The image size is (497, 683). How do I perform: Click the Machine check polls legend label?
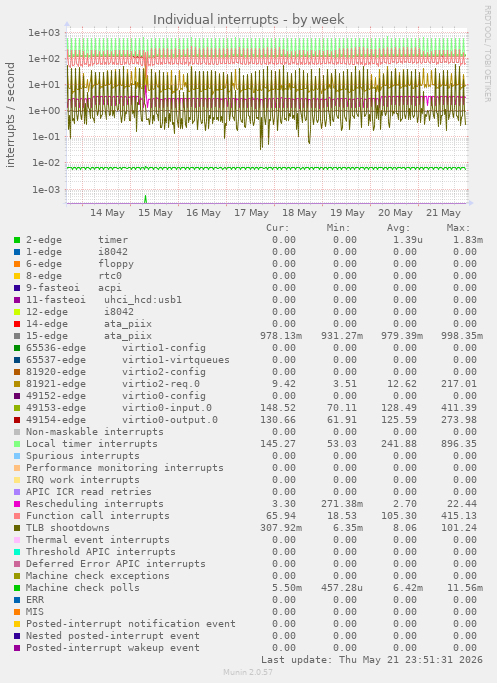click(83, 588)
